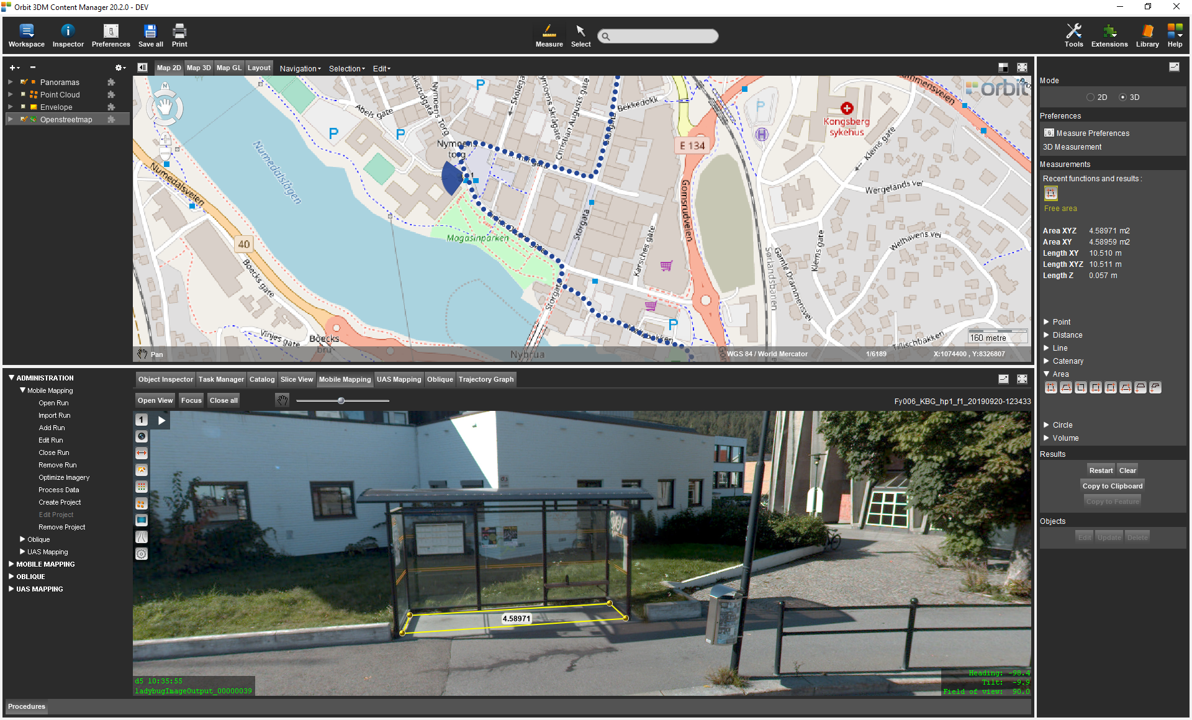1192x720 pixels.
Task: Toggle visibility checkbox of Point Cloud layer
Action: (23, 95)
